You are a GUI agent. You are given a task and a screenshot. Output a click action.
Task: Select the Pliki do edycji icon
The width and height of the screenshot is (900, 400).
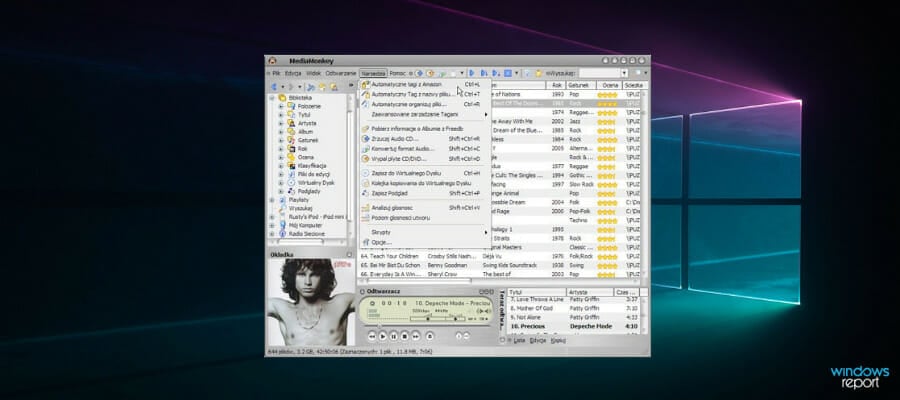(x=291, y=174)
